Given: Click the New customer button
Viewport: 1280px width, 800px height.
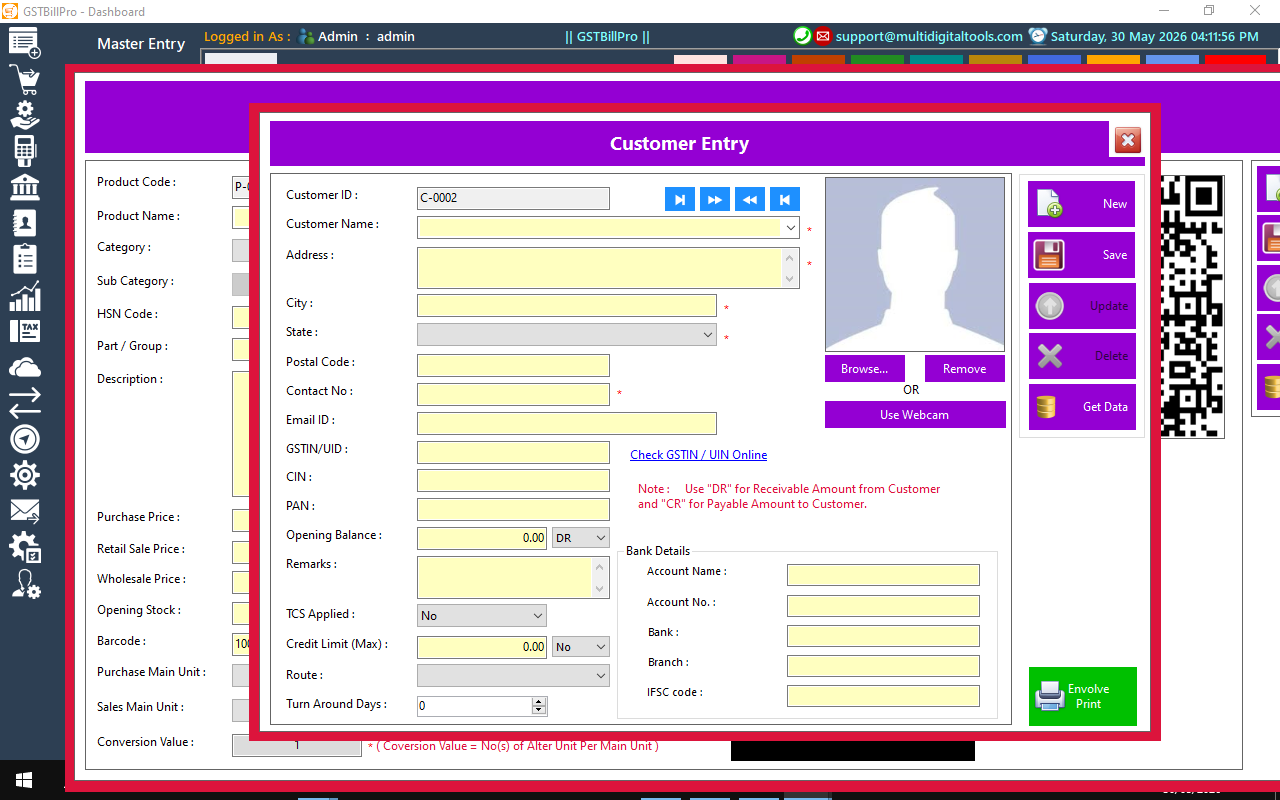Looking at the screenshot, I should tap(1082, 204).
